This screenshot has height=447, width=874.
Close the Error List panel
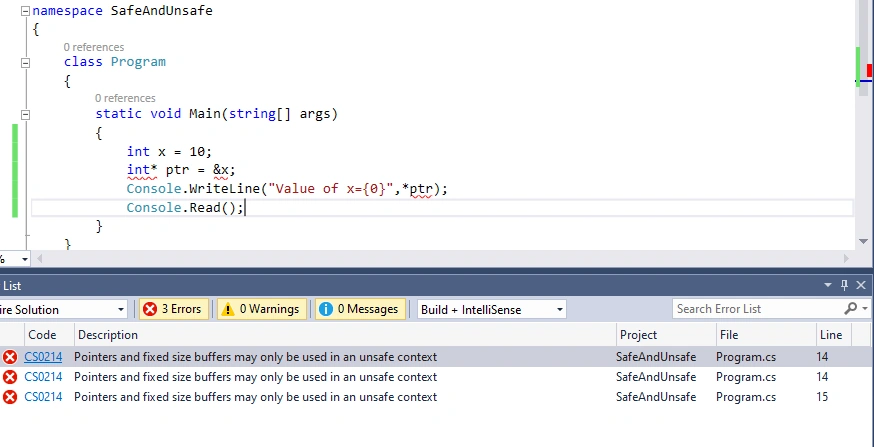point(861,286)
